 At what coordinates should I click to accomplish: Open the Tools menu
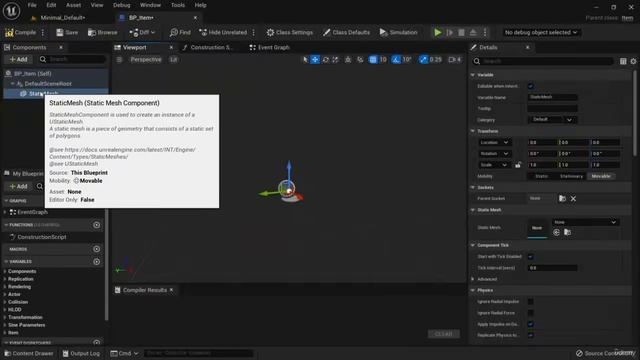178,5
